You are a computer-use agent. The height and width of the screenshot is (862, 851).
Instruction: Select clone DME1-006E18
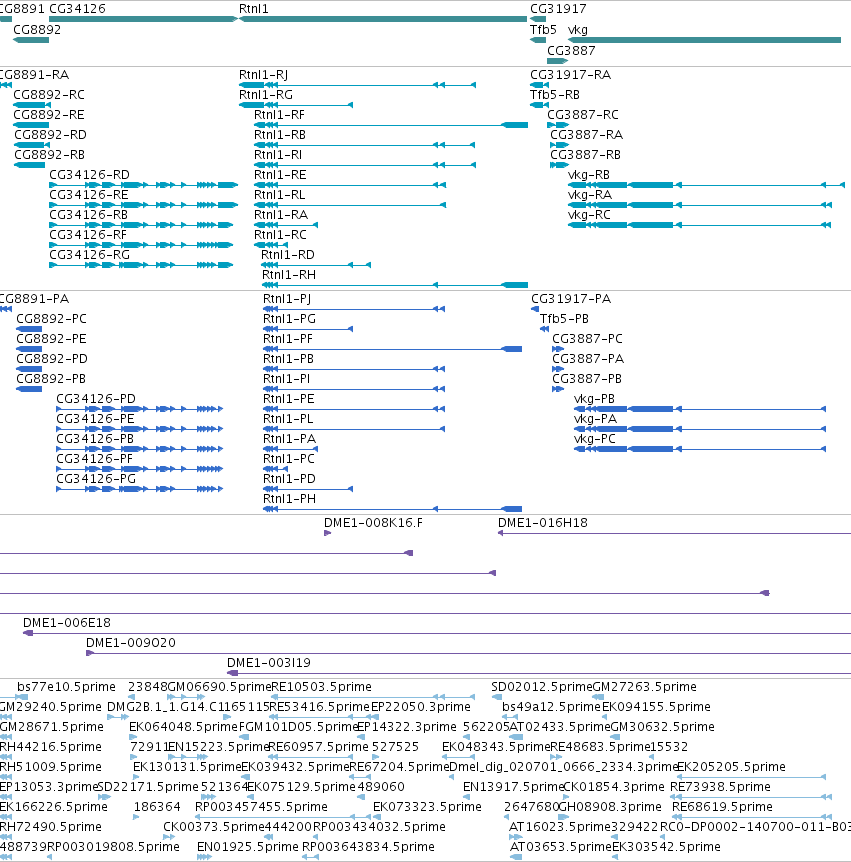[x=67, y=623]
